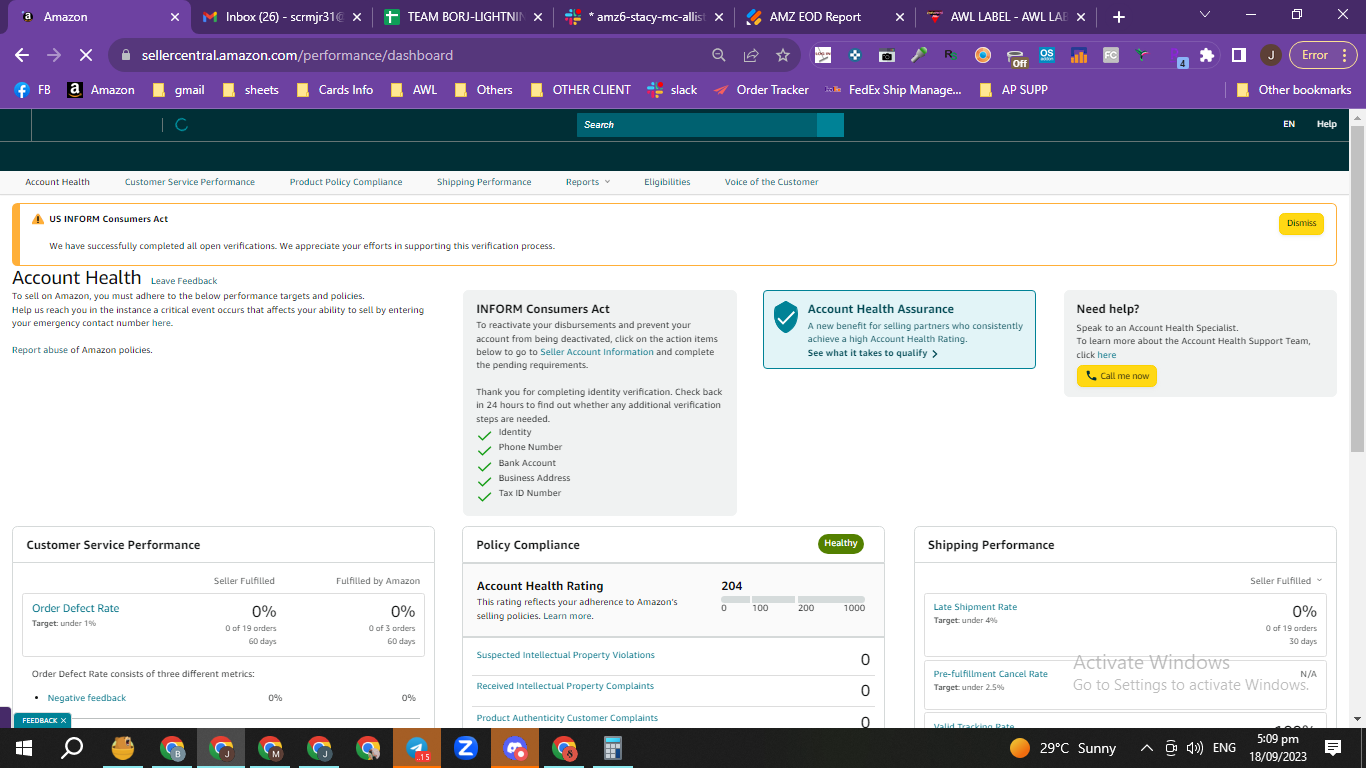Screen dimensions: 1366x768
Task: Expand the Reports dropdown menu
Action: pyautogui.click(x=587, y=182)
